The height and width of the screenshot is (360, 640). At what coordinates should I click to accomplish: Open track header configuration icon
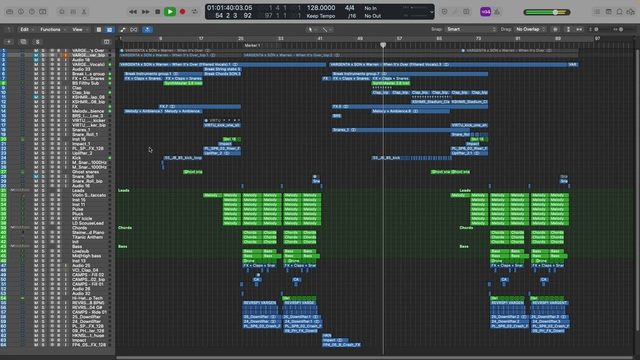tap(107, 42)
